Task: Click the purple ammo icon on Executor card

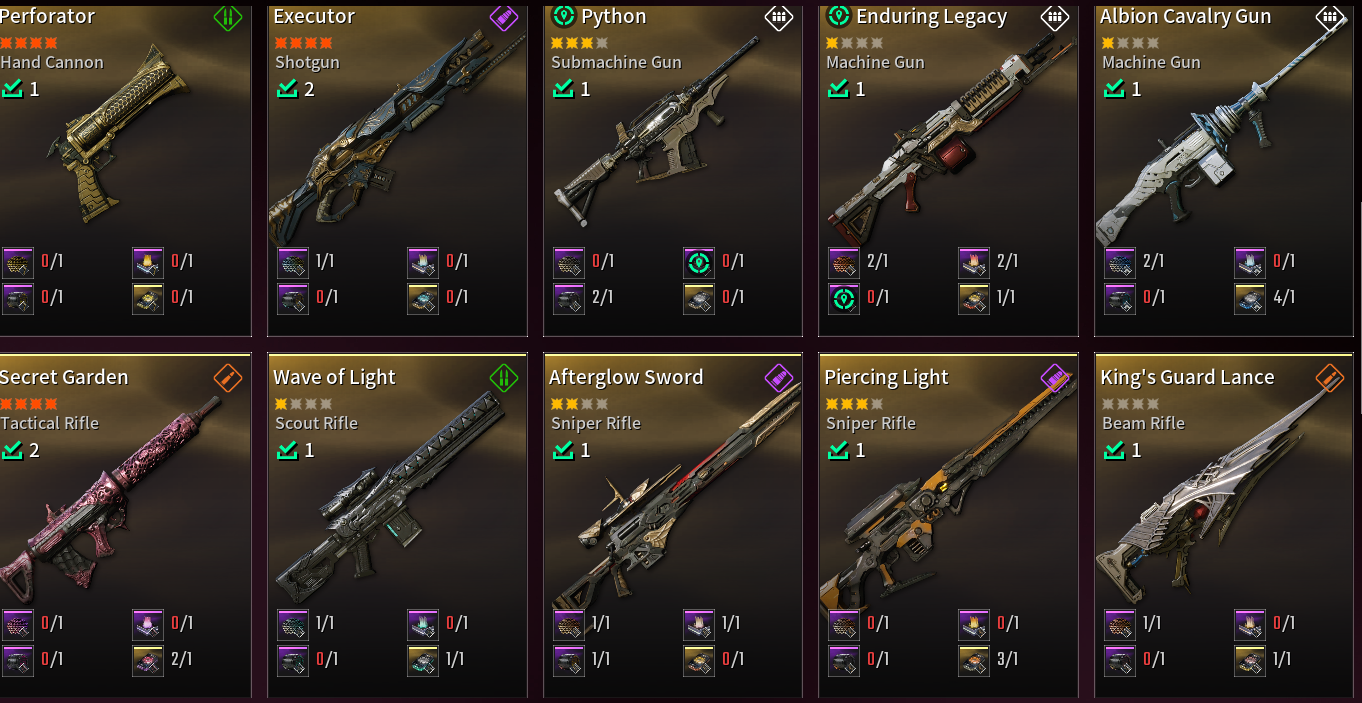Action: tap(503, 17)
